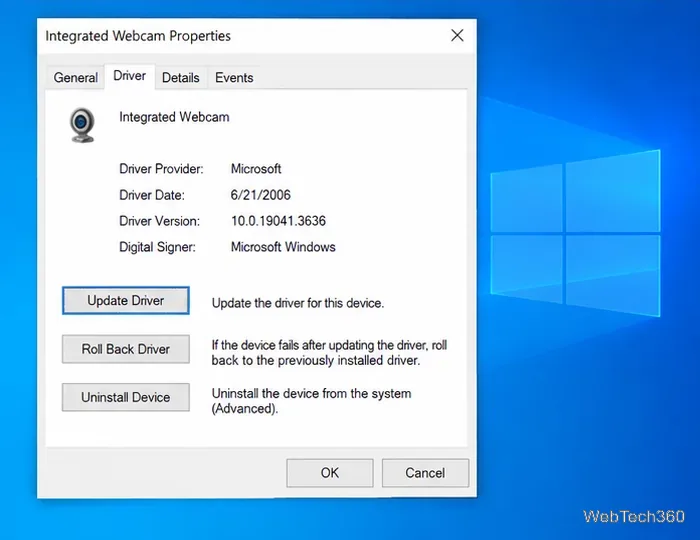Select the 'Digital Signer:' label
700x540 pixels.
point(157,247)
